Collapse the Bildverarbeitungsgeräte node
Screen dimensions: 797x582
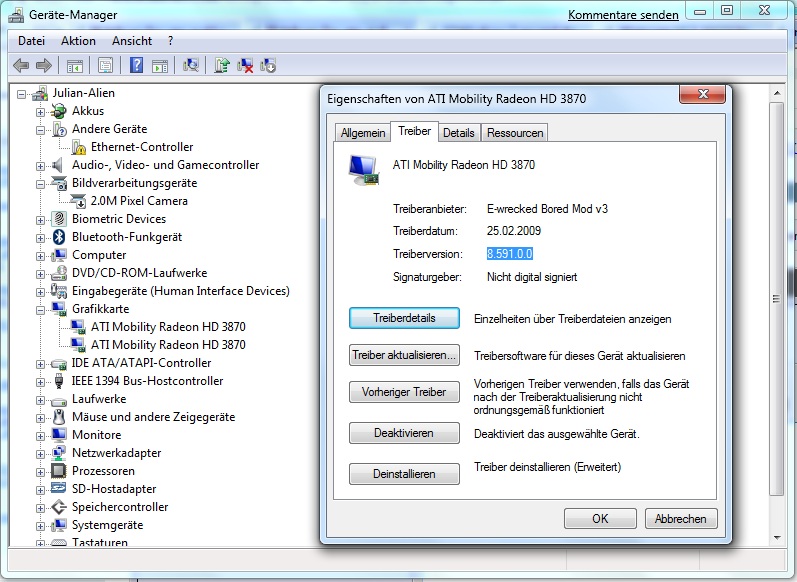[40, 185]
